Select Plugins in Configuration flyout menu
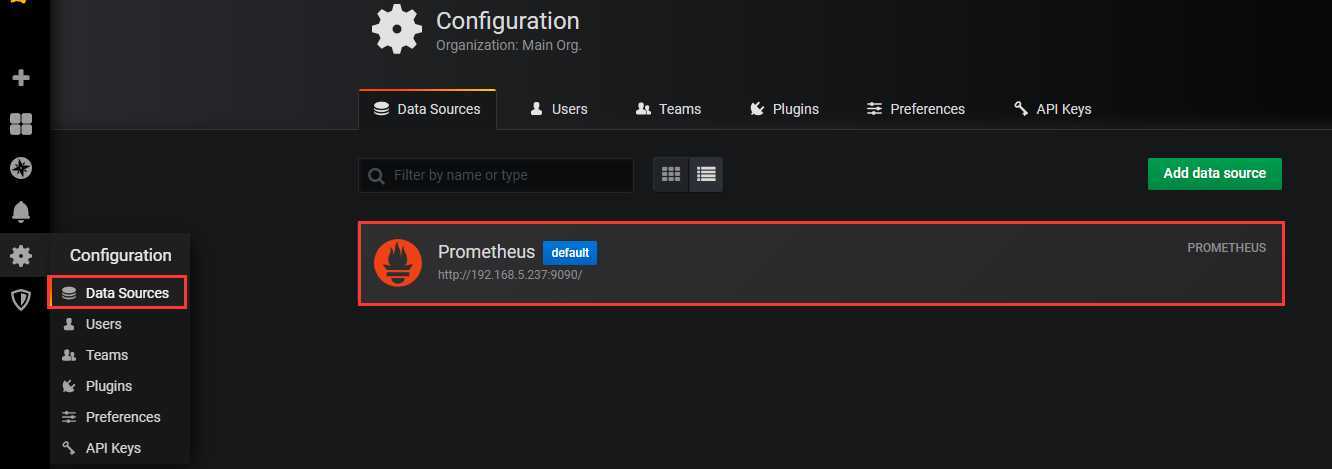This screenshot has width=1332, height=469. [x=97, y=386]
